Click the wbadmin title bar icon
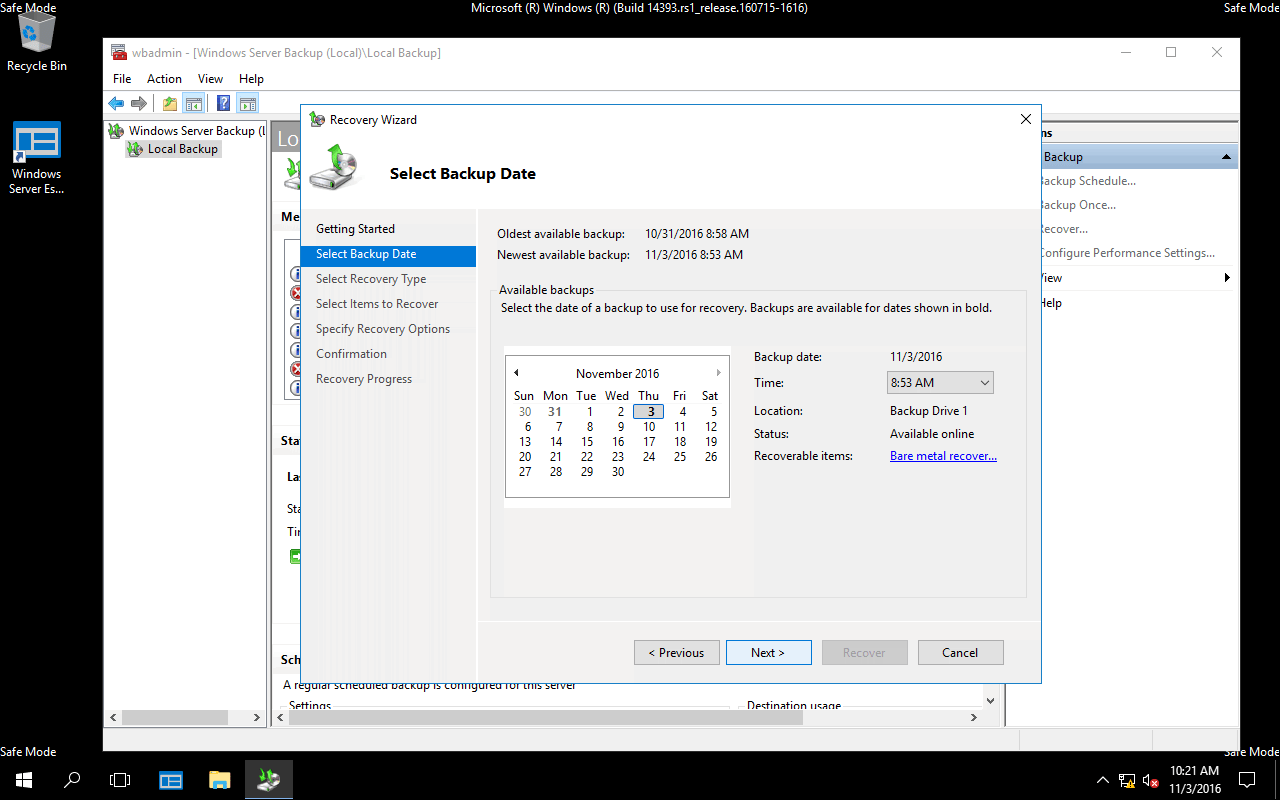This screenshot has height=800, width=1280. click(x=119, y=52)
